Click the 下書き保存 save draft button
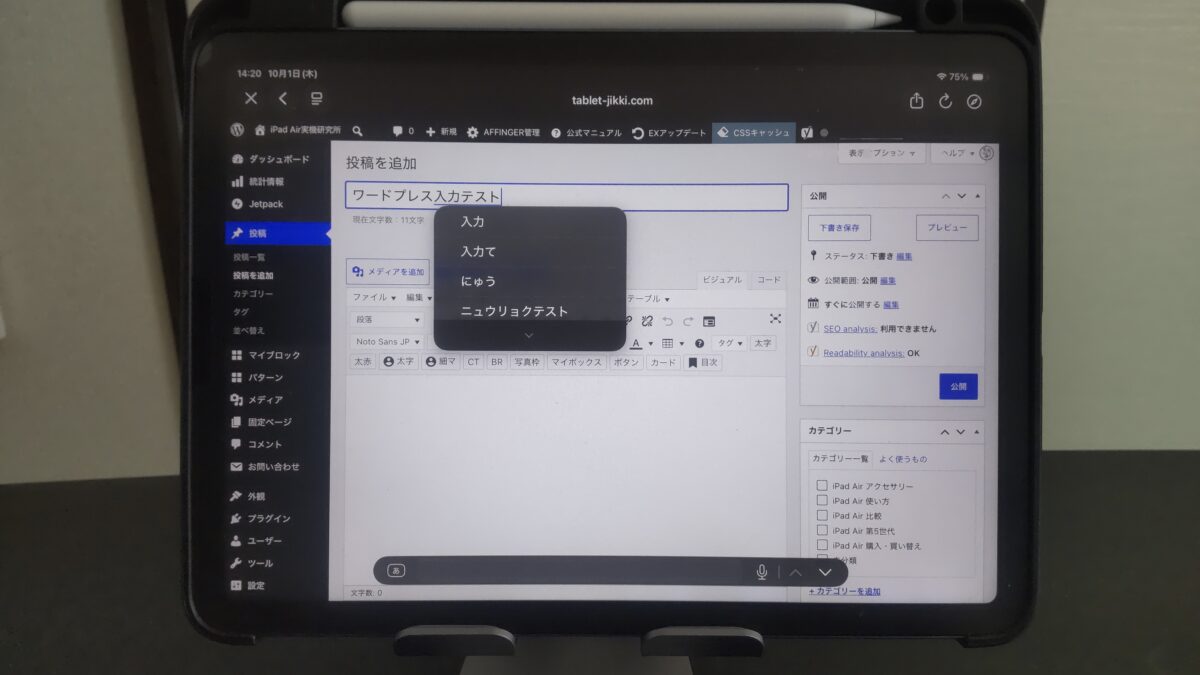Image resolution: width=1200 pixels, height=675 pixels. [x=840, y=228]
